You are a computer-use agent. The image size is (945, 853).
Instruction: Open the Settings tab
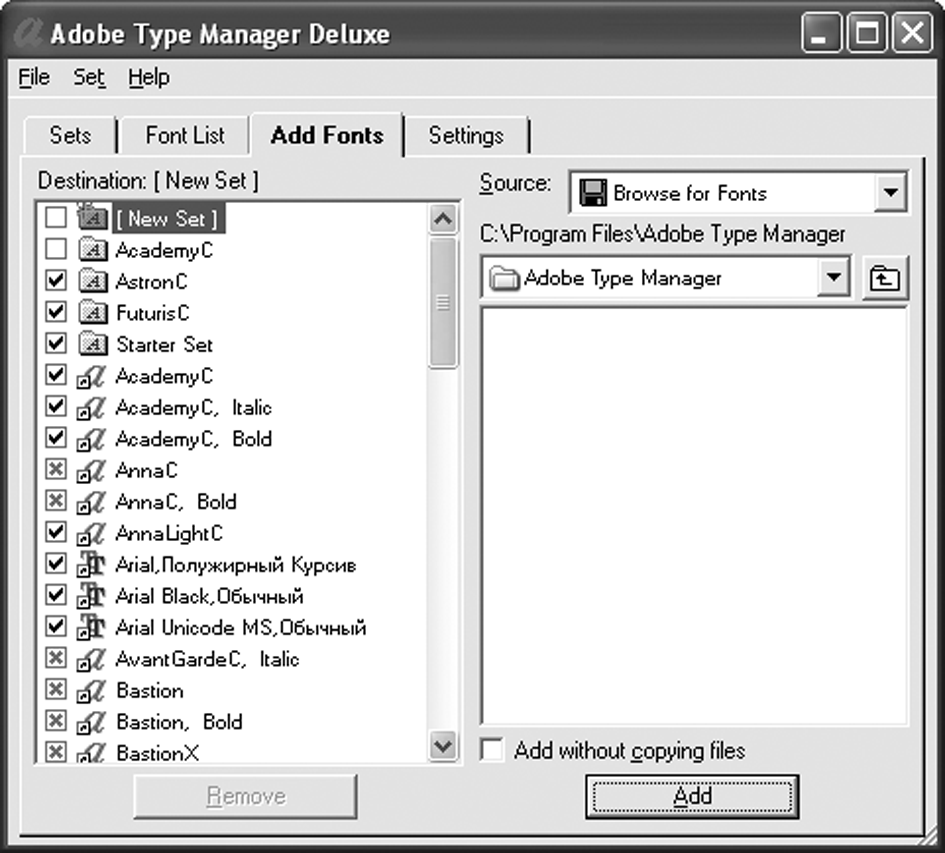coord(466,136)
